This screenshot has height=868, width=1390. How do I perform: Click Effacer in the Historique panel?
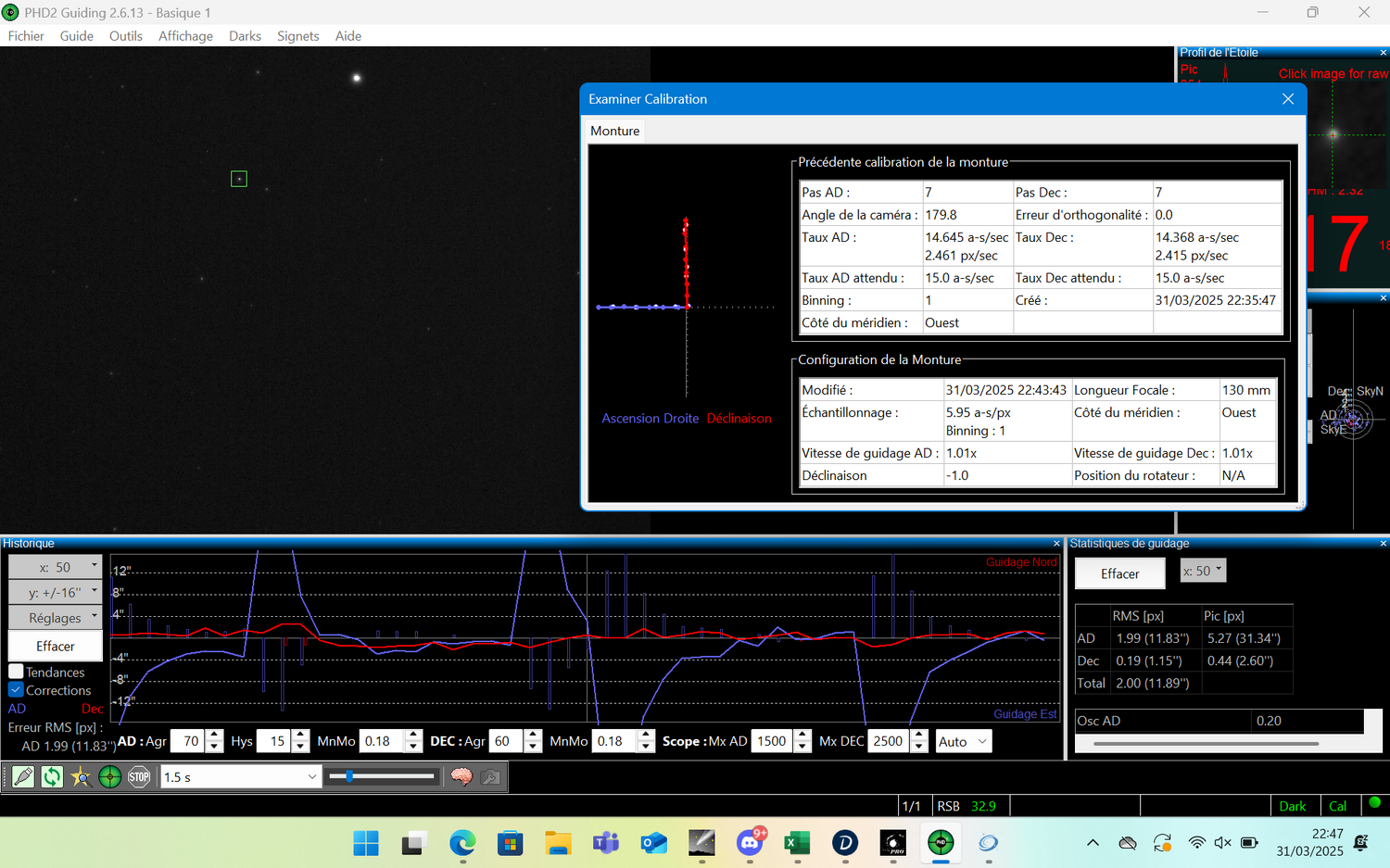click(56, 646)
